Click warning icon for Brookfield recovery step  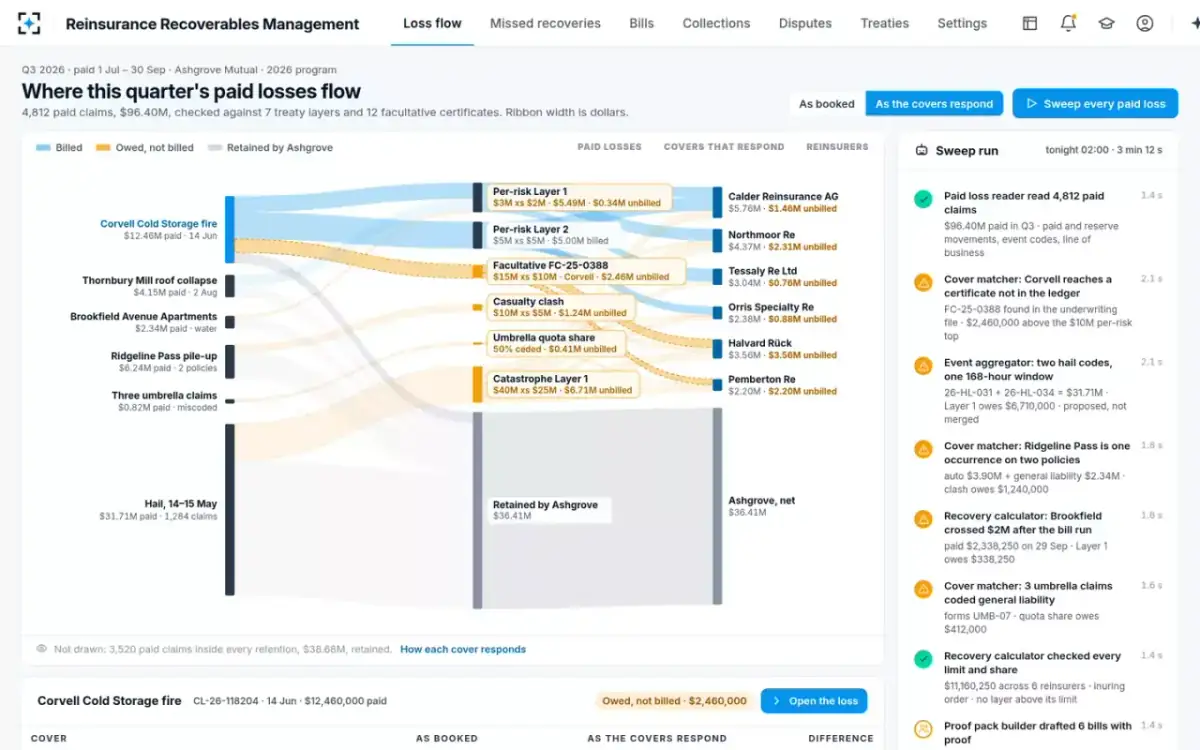click(923, 519)
